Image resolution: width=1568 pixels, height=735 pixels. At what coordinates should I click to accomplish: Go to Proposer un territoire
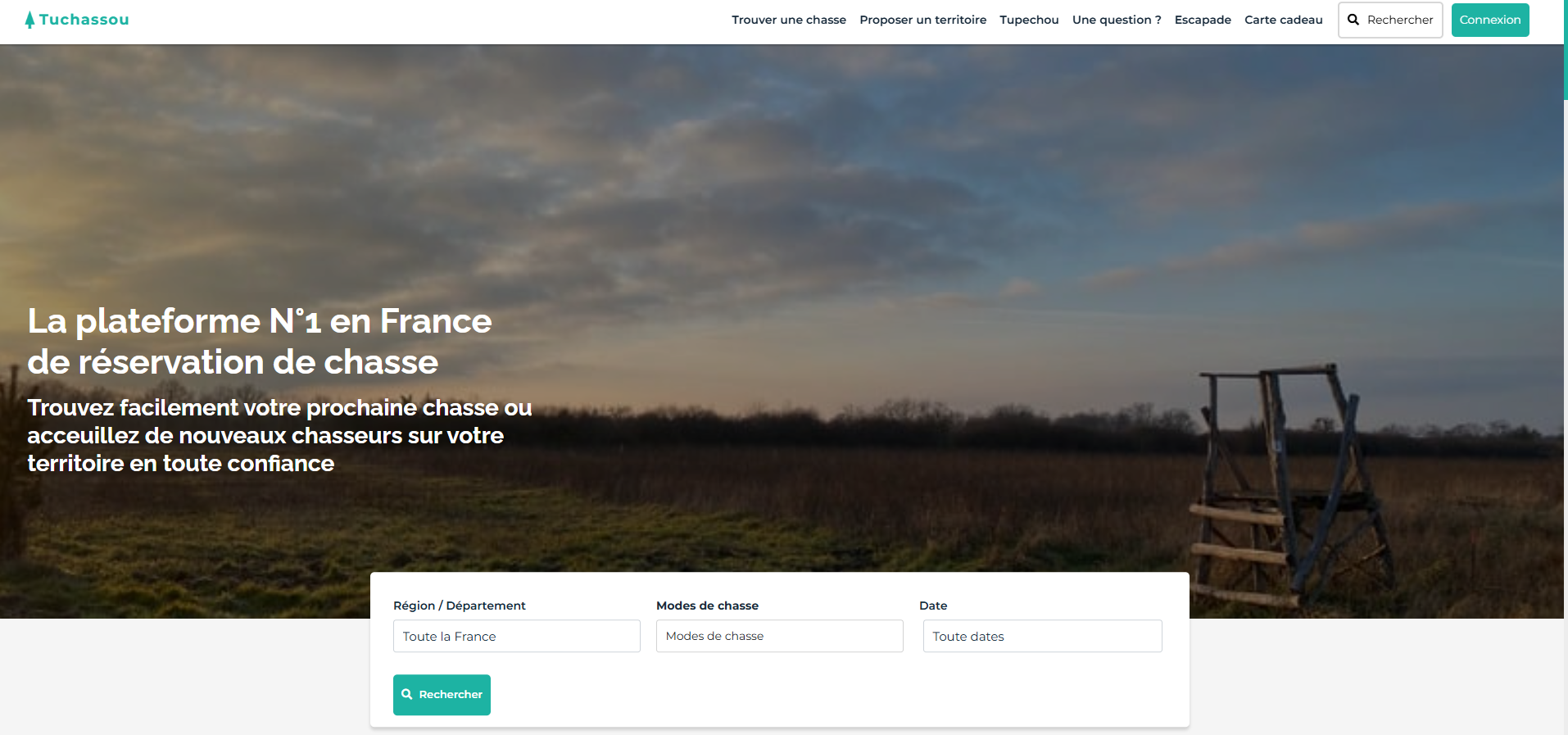922,20
